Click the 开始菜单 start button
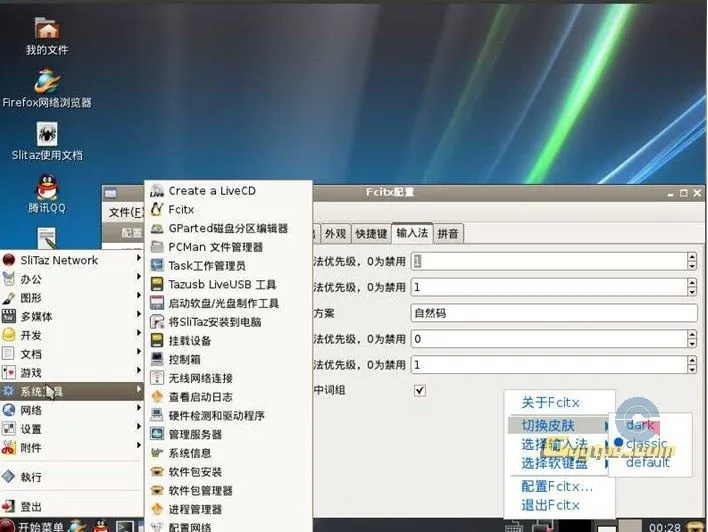The width and height of the screenshot is (708, 532). 33,527
